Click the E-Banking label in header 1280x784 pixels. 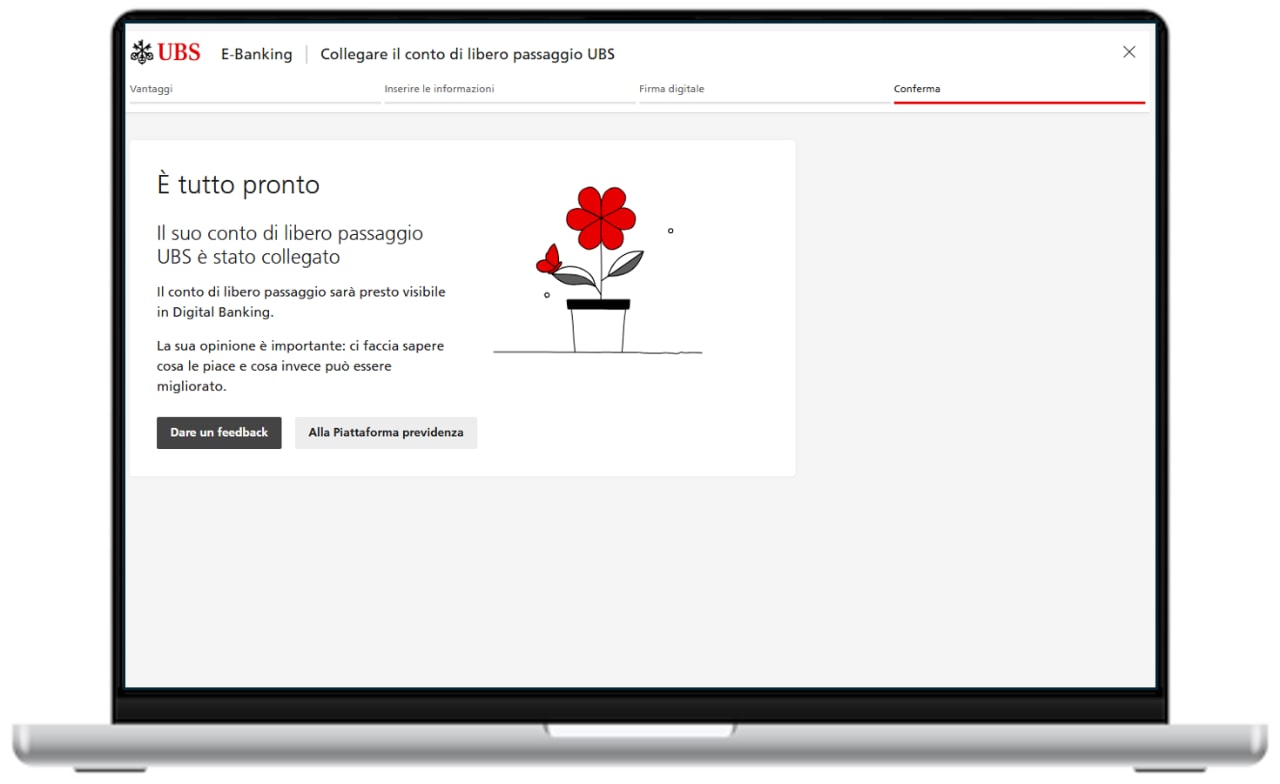pos(256,54)
